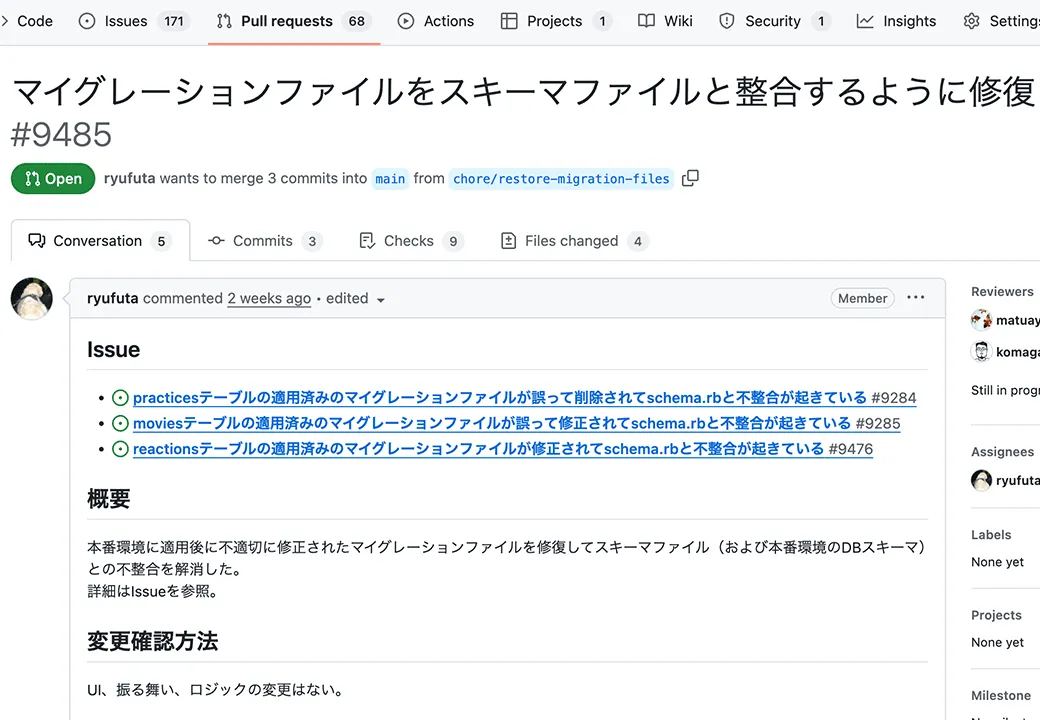Open the 2 weeks ago timestamp link

pyautogui.click(x=269, y=298)
